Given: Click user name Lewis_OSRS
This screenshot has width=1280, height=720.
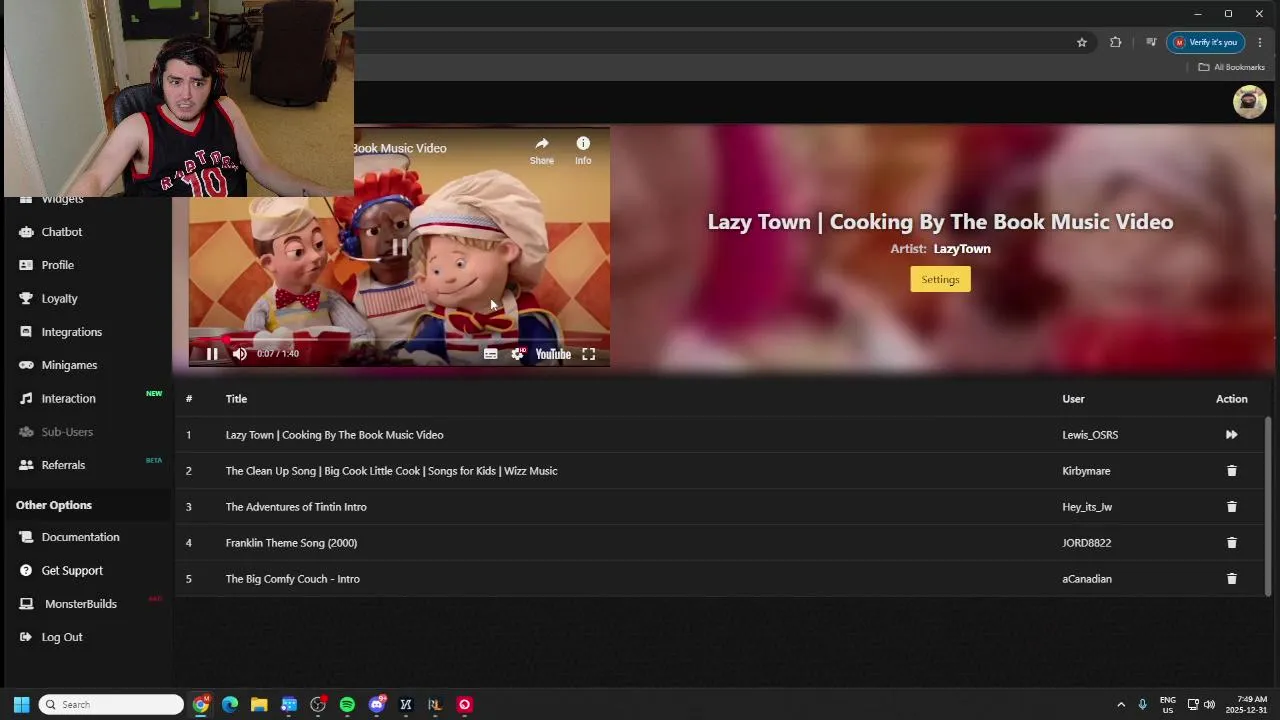Looking at the screenshot, I should click(x=1090, y=435).
